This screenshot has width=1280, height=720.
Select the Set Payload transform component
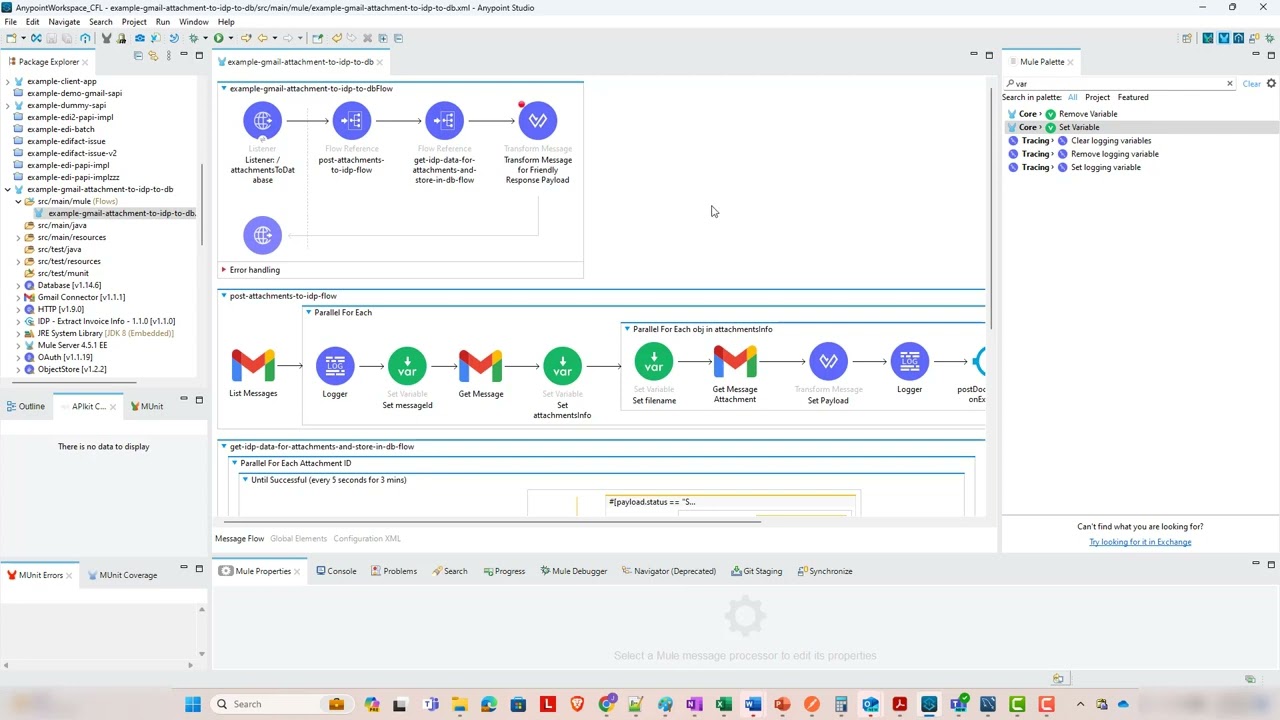tap(828, 361)
